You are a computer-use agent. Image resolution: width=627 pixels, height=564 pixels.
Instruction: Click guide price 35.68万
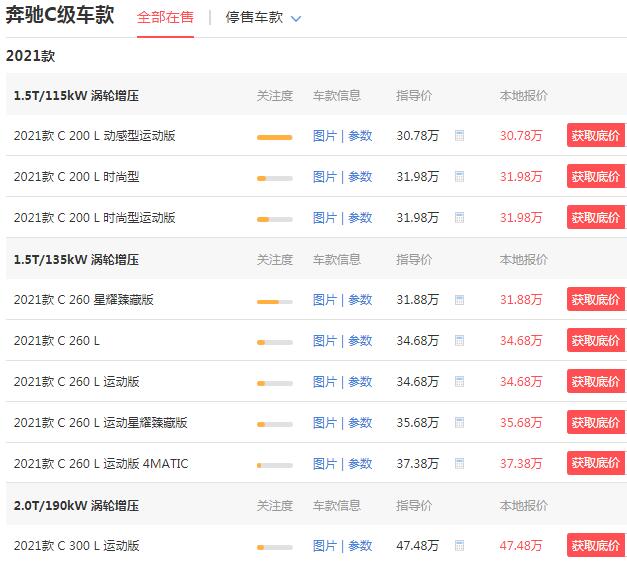417,423
